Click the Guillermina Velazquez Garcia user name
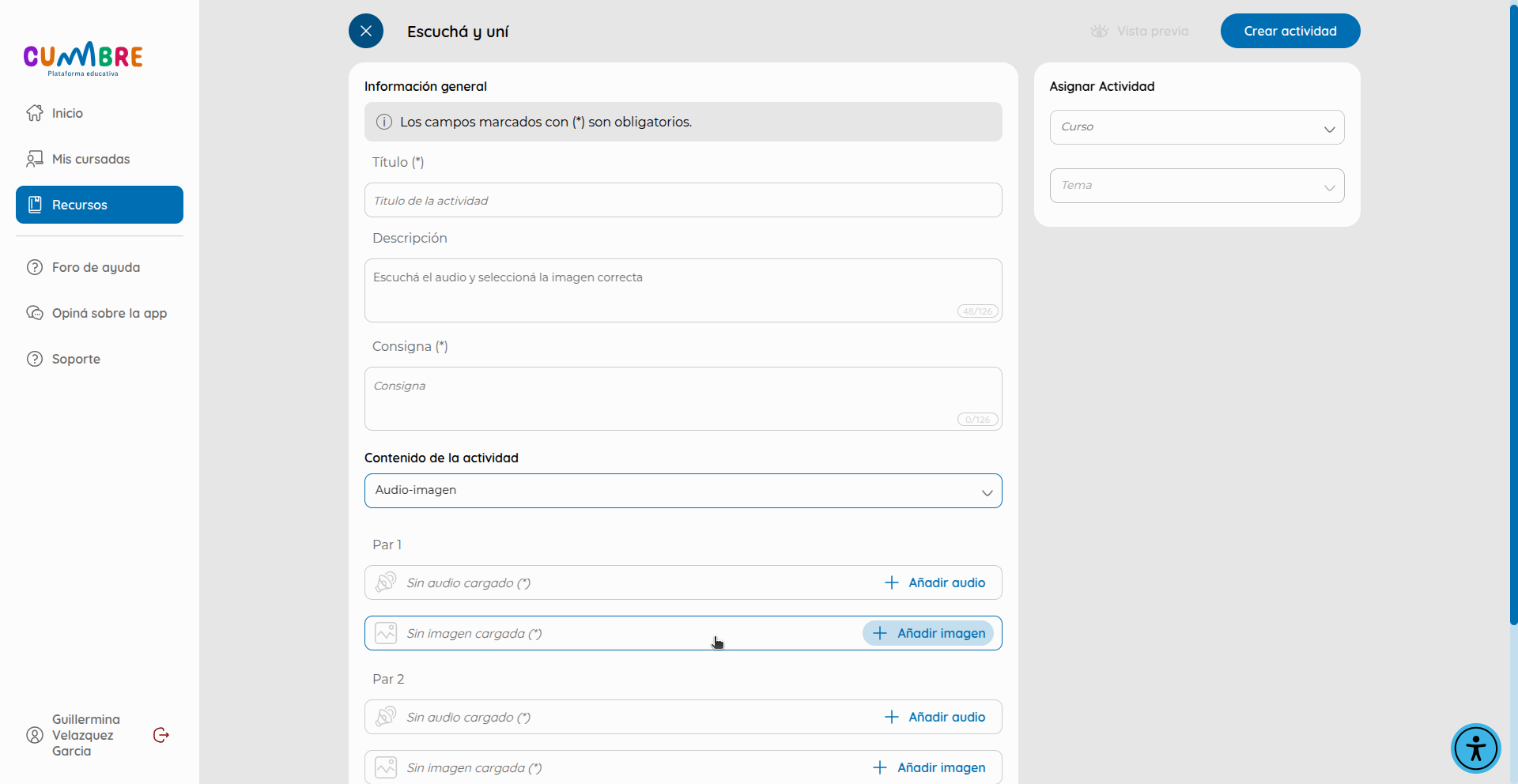The image size is (1518, 784). [x=86, y=735]
